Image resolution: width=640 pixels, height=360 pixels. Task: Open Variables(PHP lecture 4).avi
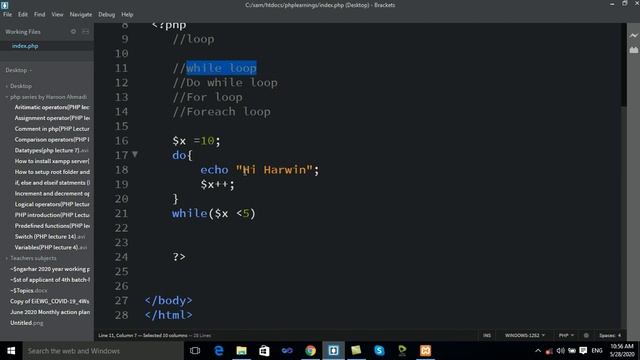pos(51,247)
